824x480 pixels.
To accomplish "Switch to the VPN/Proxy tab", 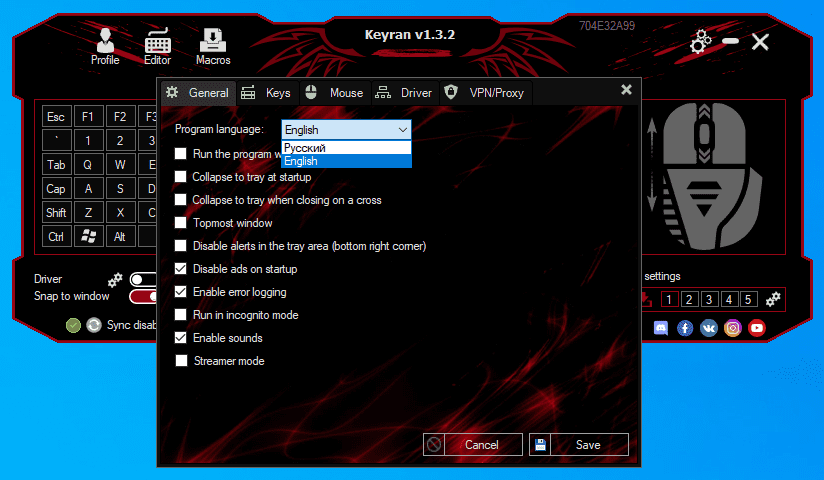I will (486, 93).
